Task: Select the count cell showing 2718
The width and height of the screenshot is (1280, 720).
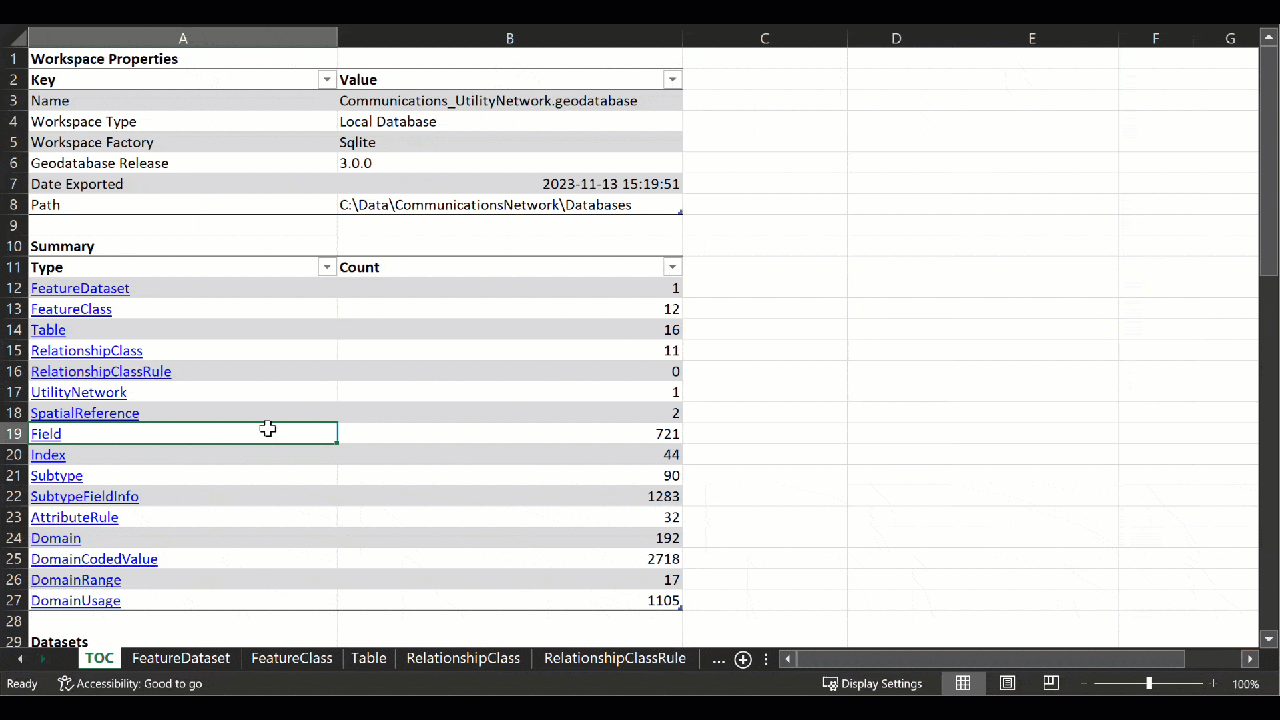Action: 510,559
